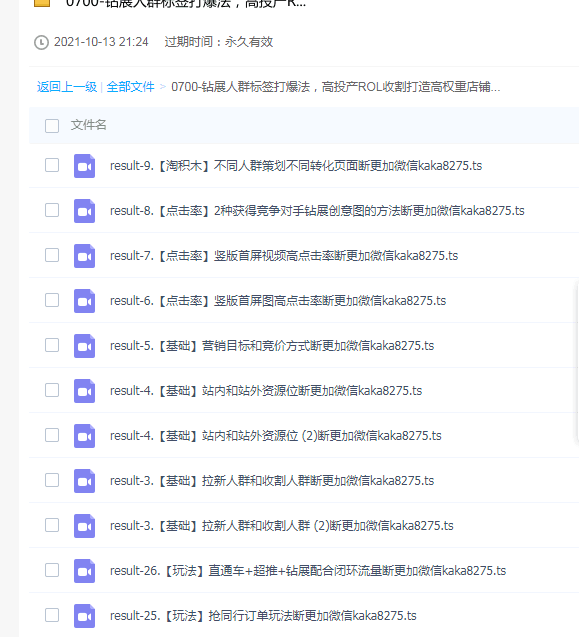Viewport: 579px width, 637px height.
Task: Open 全部文件 breadcrumb link
Action: tap(130, 87)
